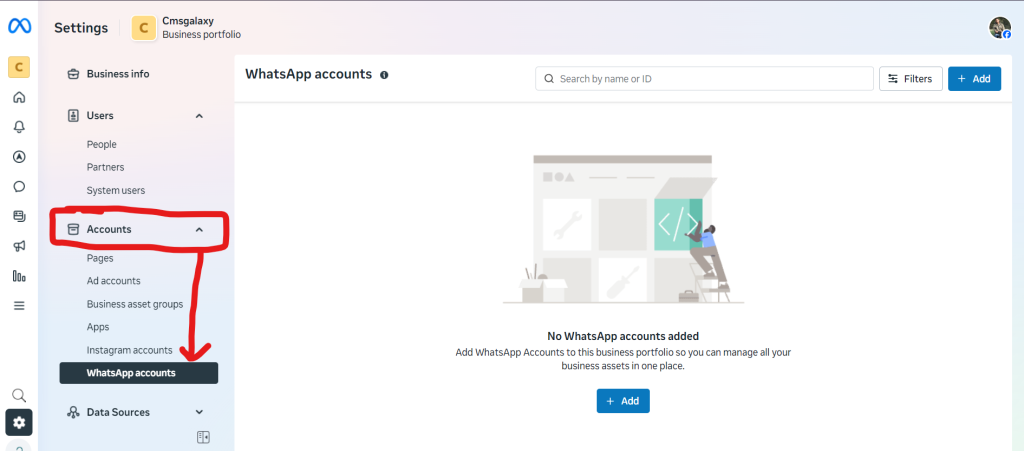Select Instagram accounts menu item

(129, 350)
